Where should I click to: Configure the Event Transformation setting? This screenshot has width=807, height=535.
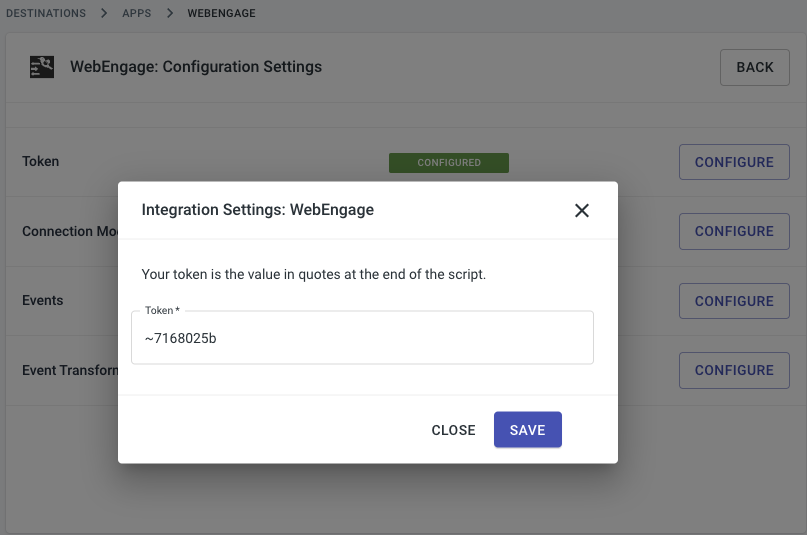[x=734, y=370]
